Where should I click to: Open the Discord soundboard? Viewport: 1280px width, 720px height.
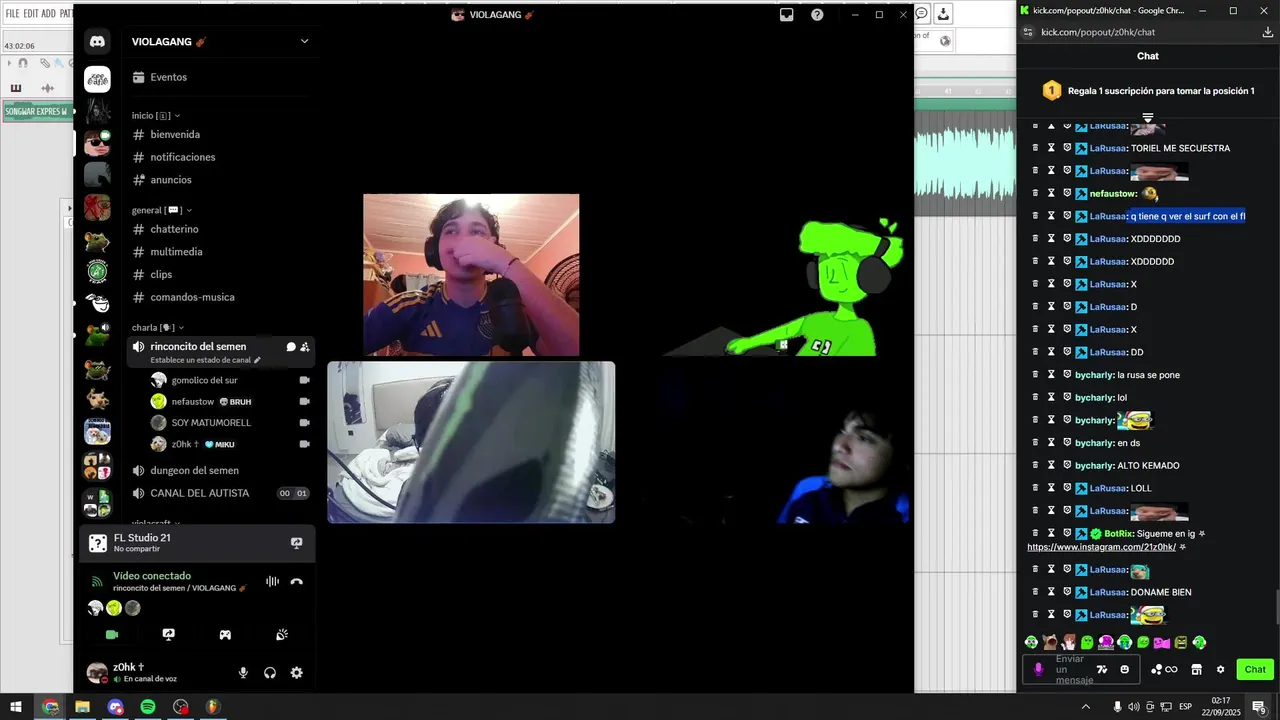282,634
